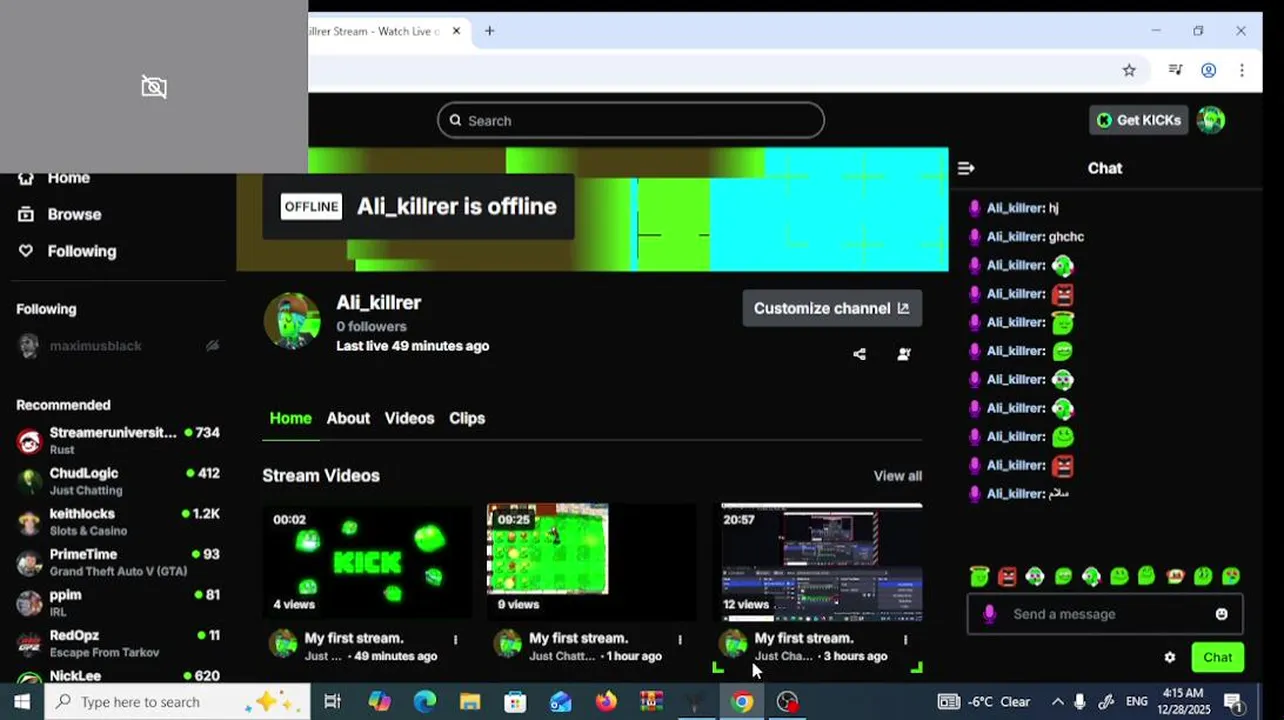Open the emoji picker in message box

point(1221,614)
